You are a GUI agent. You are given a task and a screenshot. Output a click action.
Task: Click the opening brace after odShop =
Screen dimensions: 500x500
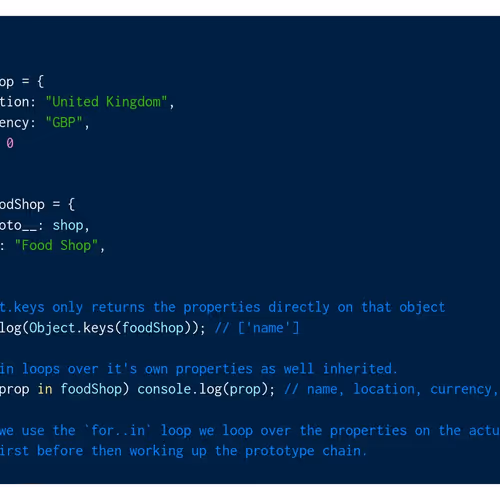tap(71, 204)
